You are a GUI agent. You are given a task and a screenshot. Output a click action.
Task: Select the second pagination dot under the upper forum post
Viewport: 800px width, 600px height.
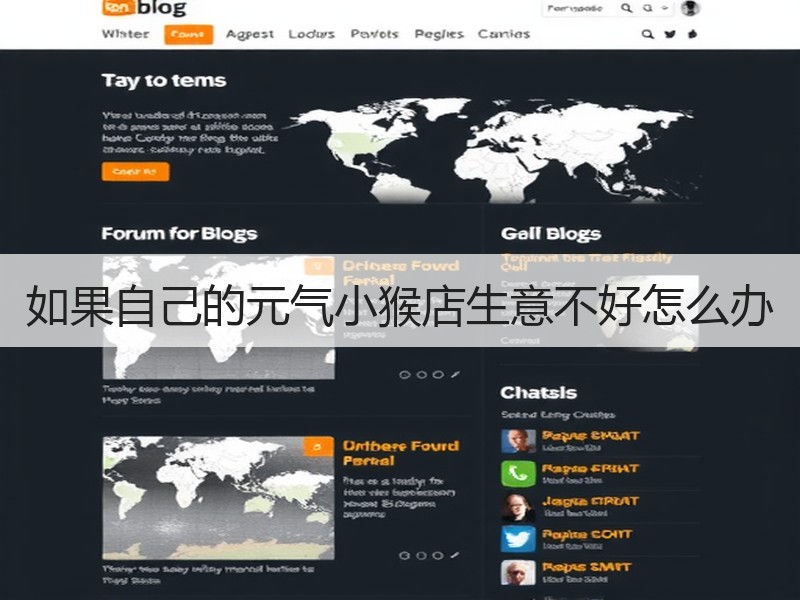[421, 374]
